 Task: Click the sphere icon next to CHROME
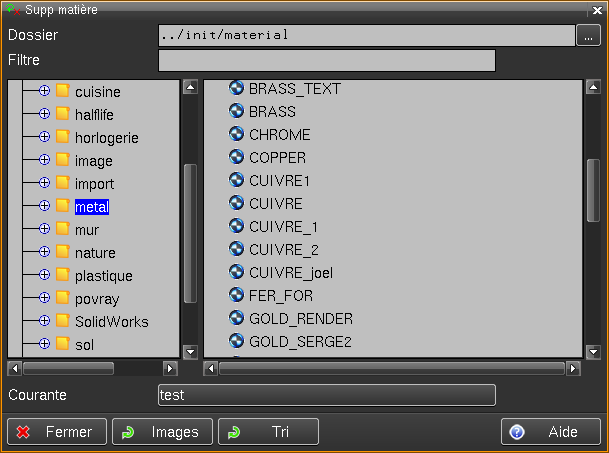click(x=237, y=134)
